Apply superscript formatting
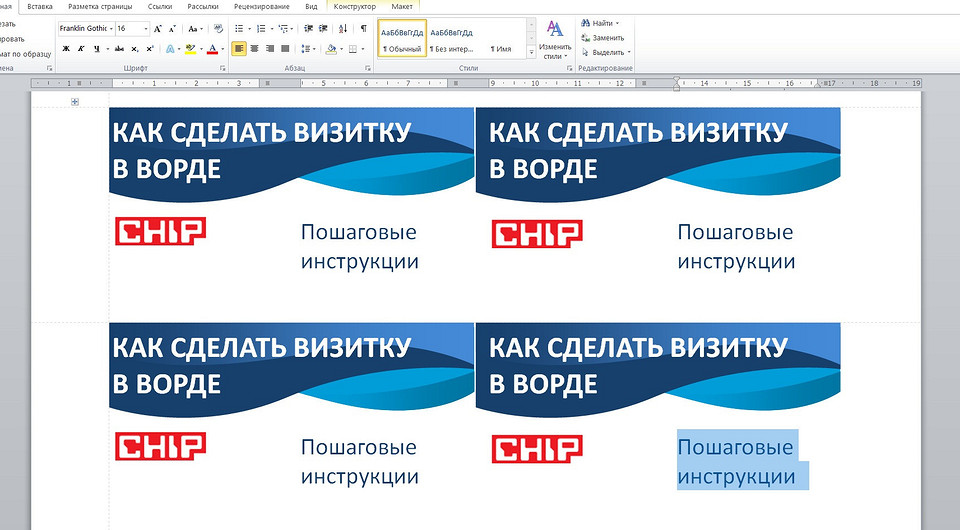The height and width of the screenshot is (530, 960). (x=149, y=49)
